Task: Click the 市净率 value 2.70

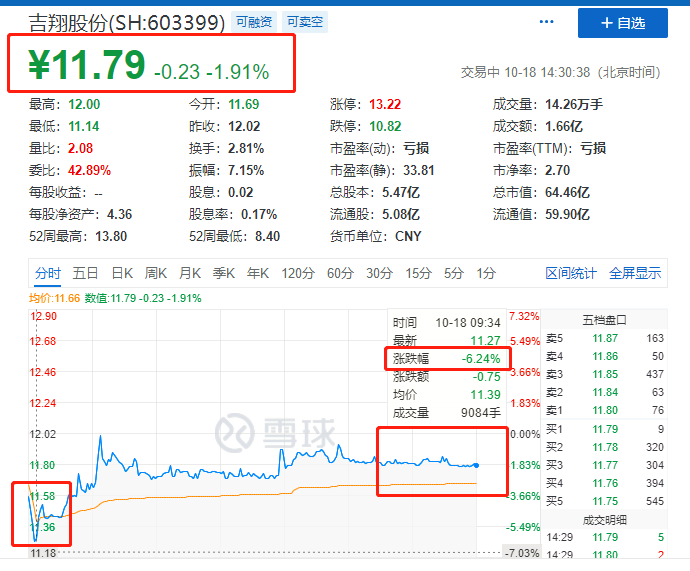Action: point(558,170)
